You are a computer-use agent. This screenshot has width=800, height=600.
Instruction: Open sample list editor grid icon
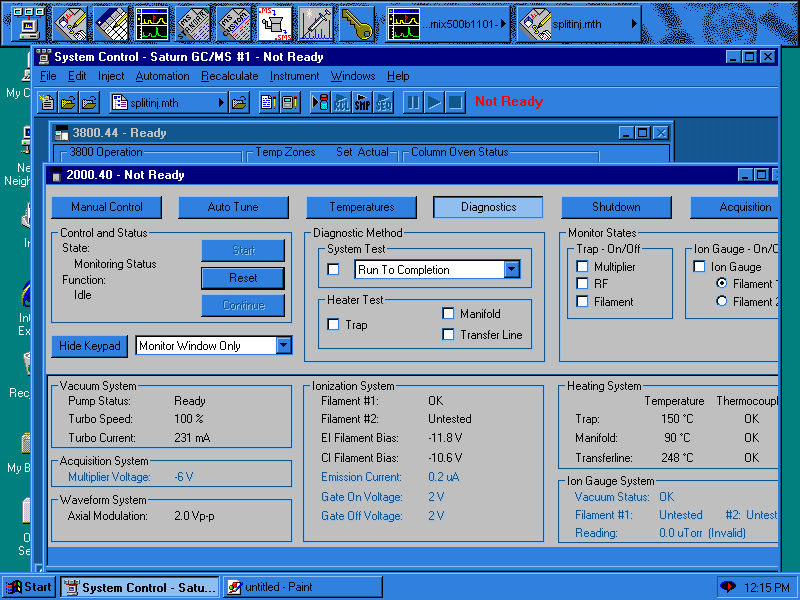tap(111, 24)
